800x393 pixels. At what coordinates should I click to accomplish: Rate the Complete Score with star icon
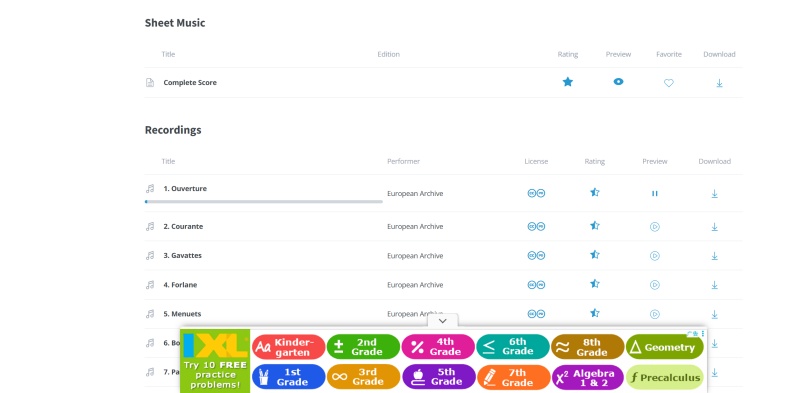[567, 82]
